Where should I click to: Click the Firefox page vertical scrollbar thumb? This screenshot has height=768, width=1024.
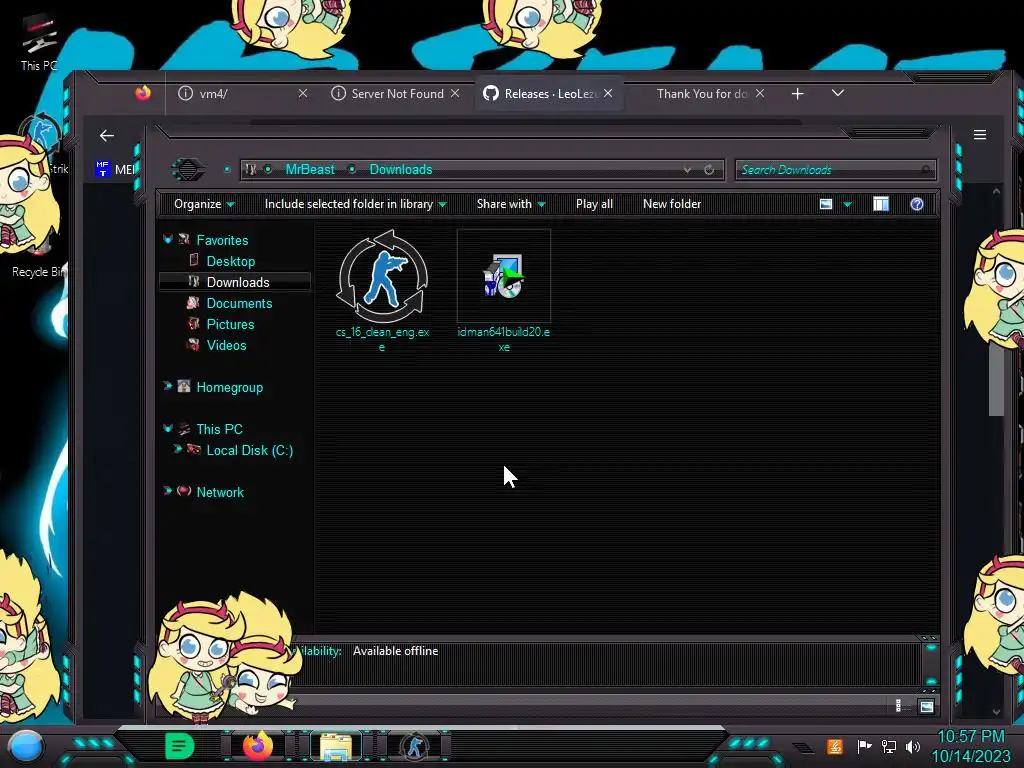996,379
